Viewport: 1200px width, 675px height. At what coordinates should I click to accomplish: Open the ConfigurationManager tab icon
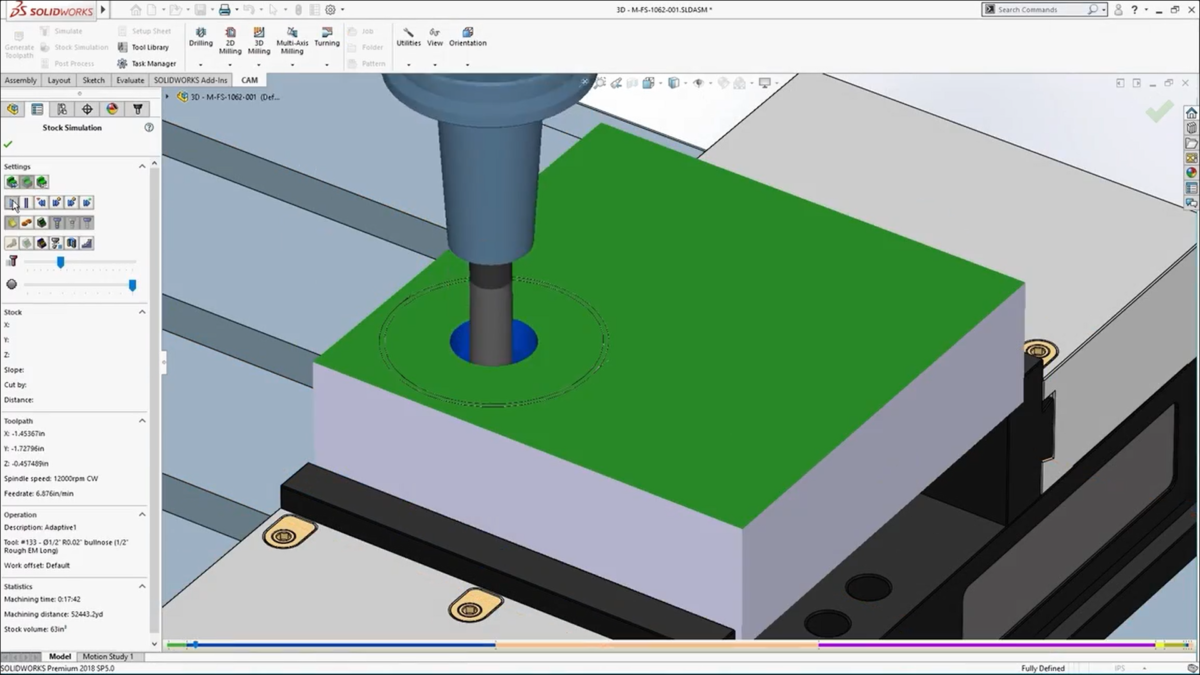pyautogui.click(x=62, y=109)
